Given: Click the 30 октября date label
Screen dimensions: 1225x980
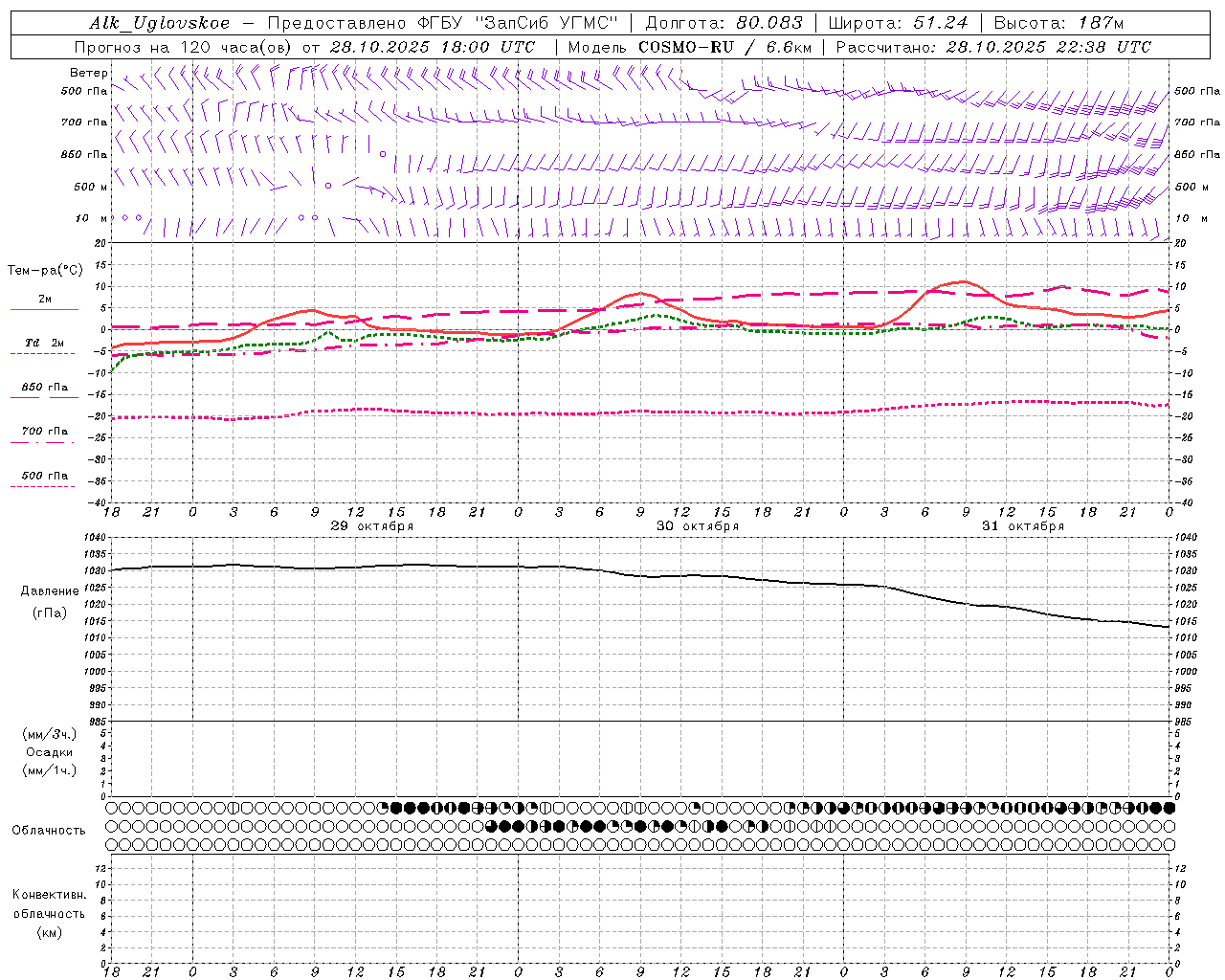Looking at the screenshot, I should click(x=698, y=526).
